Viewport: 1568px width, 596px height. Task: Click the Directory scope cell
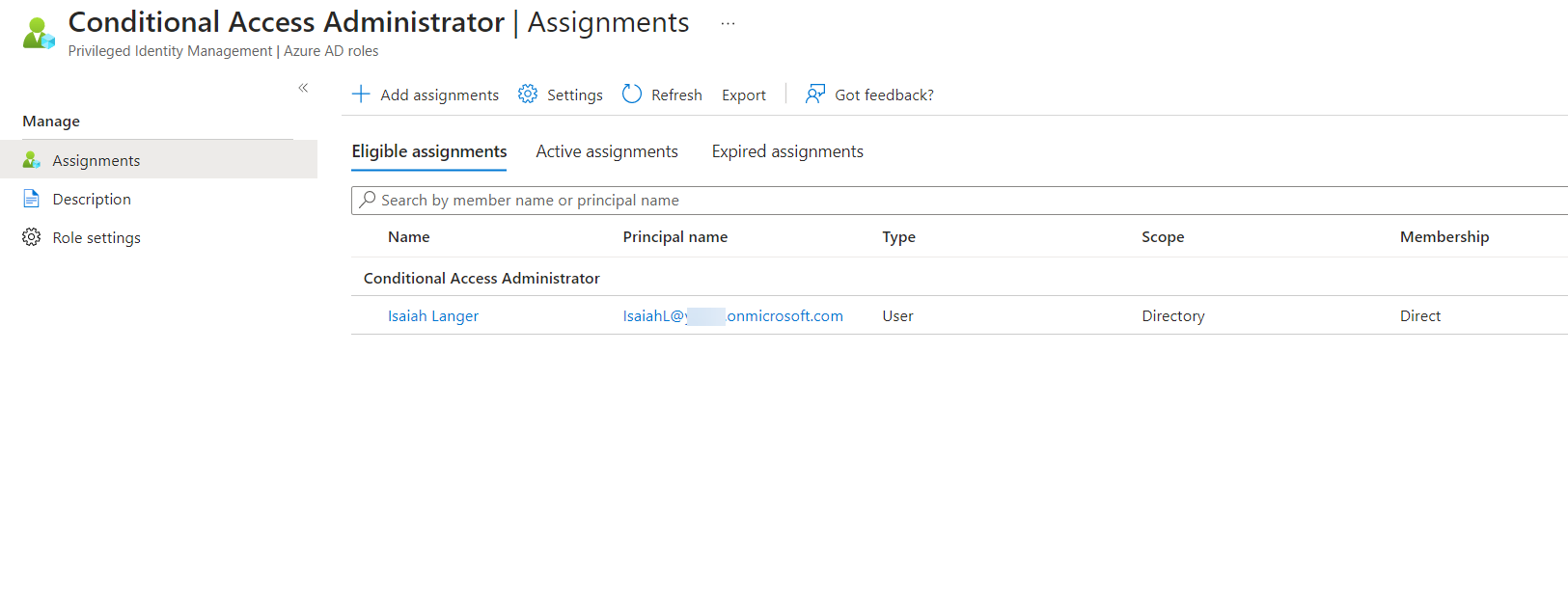coord(1173,315)
